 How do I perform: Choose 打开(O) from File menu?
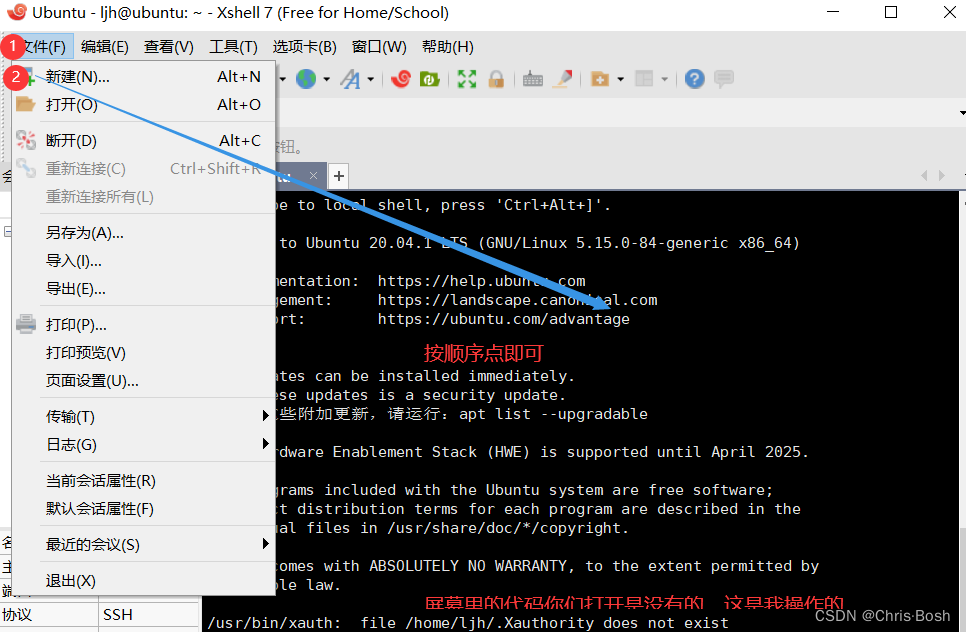tap(144, 104)
